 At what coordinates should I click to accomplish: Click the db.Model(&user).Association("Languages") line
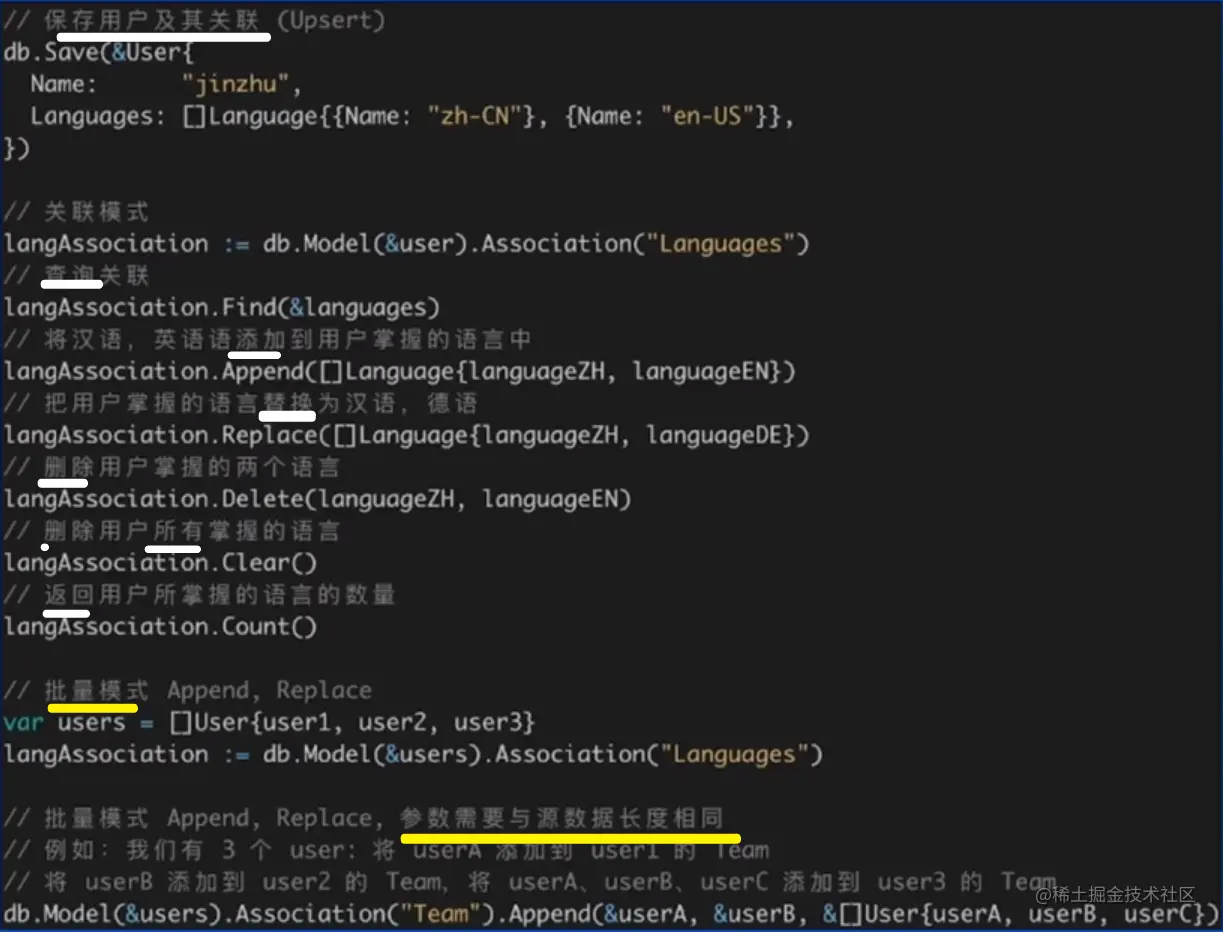click(407, 244)
